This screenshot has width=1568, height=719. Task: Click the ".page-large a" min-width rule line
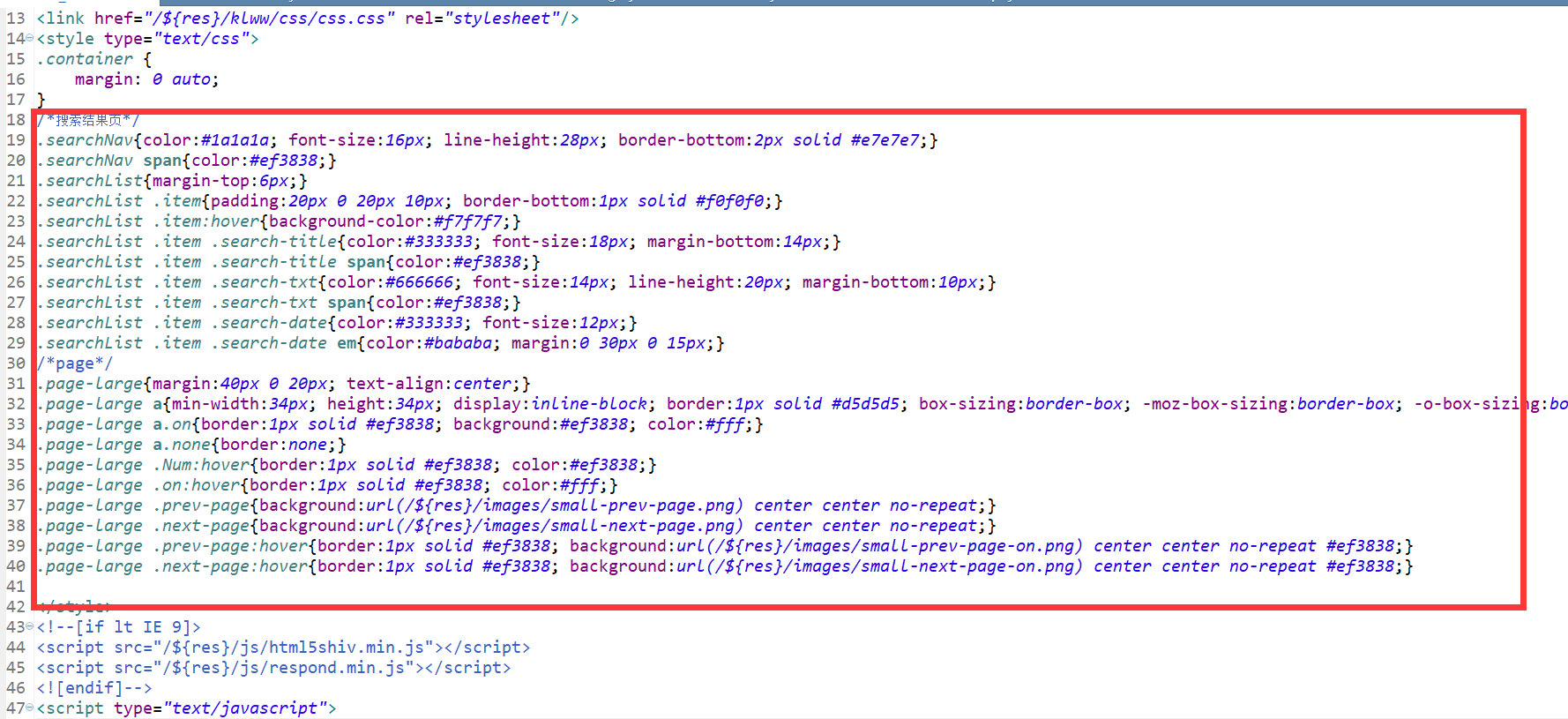pos(803,404)
